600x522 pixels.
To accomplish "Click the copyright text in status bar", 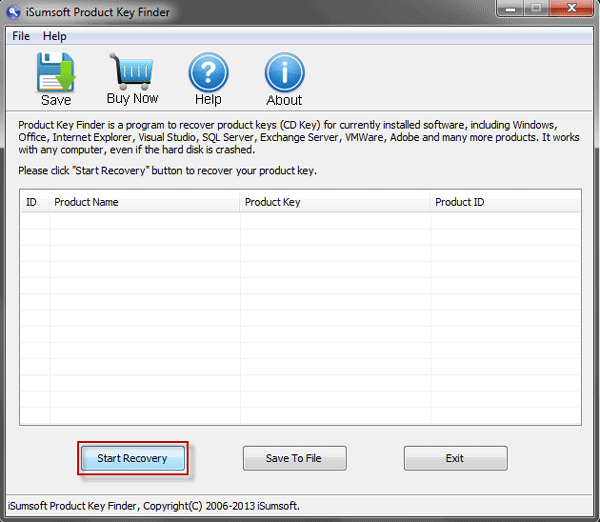I will pos(154,506).
